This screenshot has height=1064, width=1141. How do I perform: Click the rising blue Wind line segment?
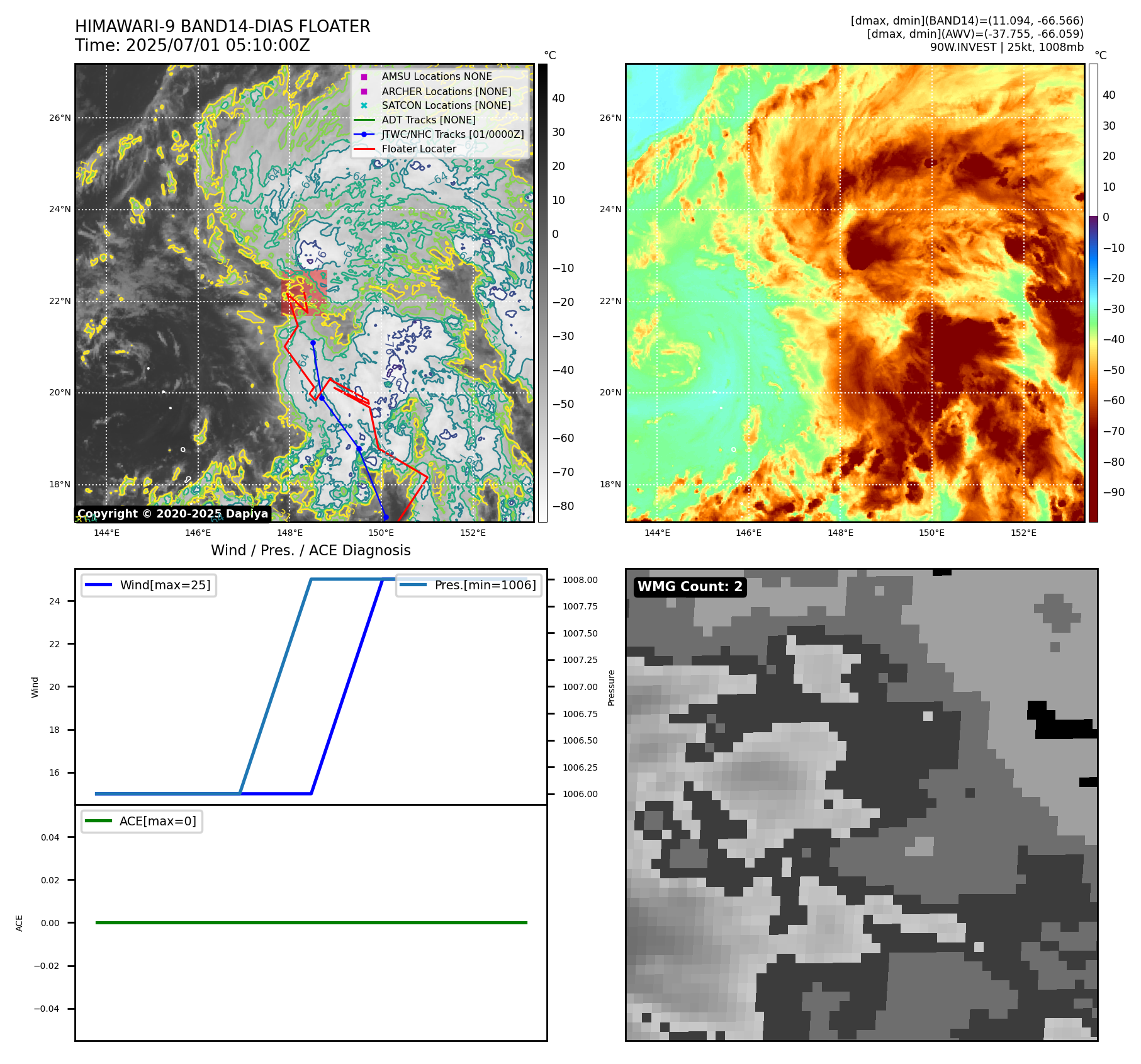point(347,686)
